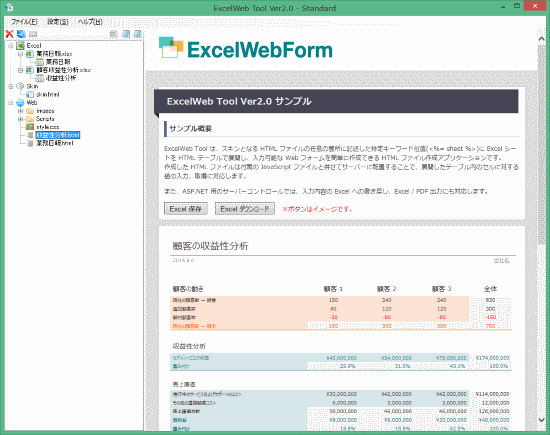Click the last blue page icon above the tree
Viewport: 550px width, 435px height.
[138, 34]
